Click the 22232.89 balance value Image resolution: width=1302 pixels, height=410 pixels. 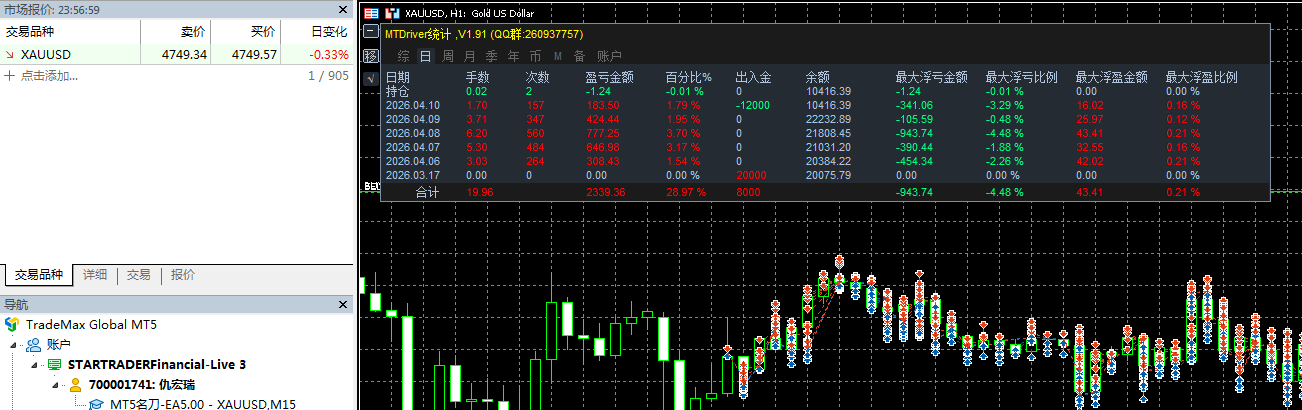pos(828,119)
